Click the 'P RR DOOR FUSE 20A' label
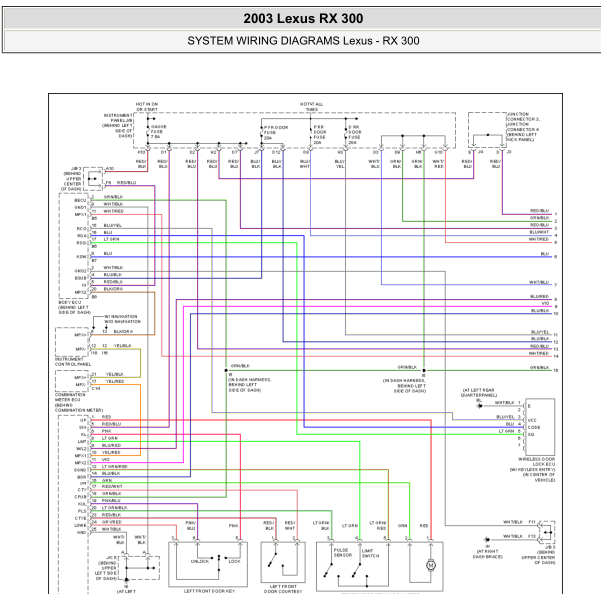601x594 pixels. 320,135
